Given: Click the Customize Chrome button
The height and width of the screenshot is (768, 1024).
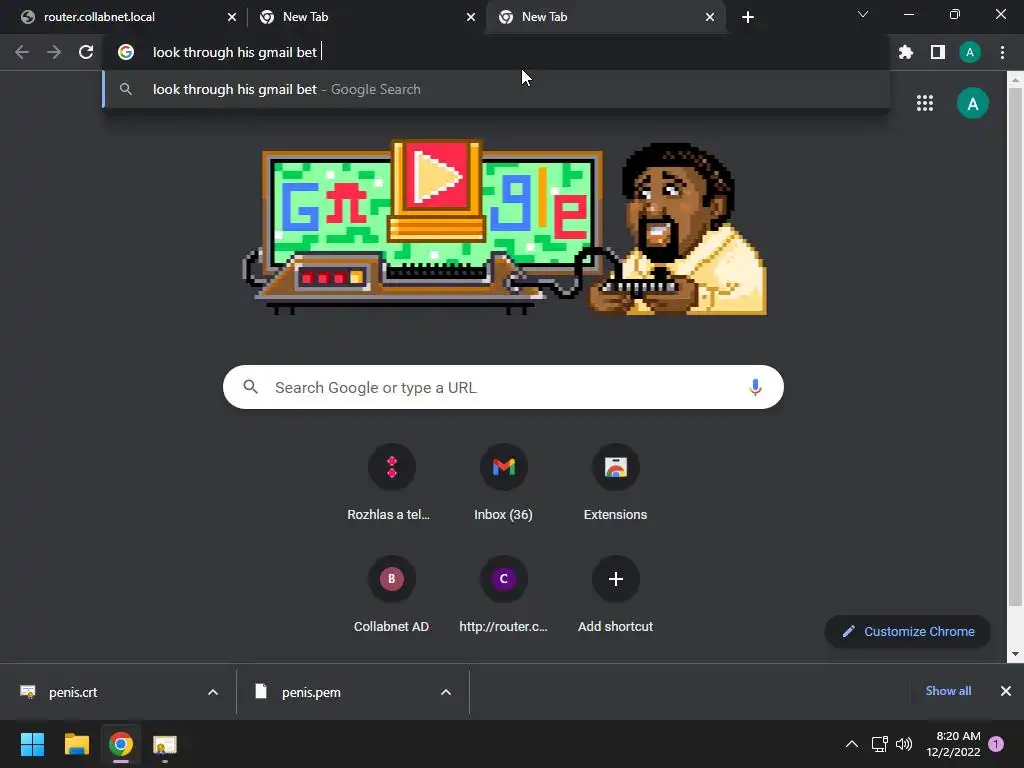Looking at the screenshot, I should [908, 632].
